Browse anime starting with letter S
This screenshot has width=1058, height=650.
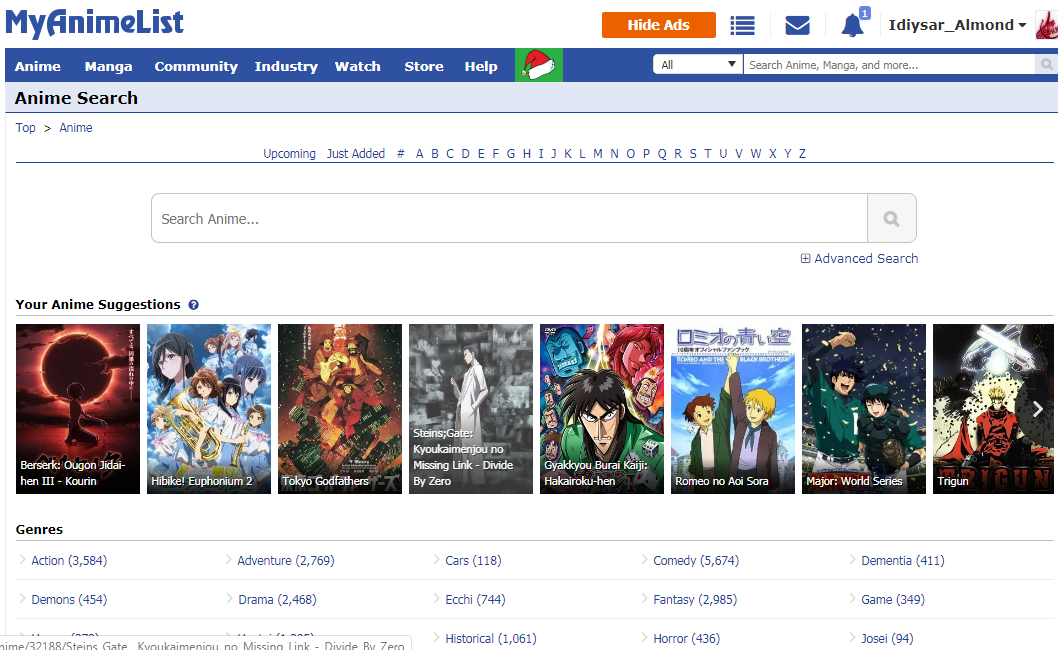[693, 154]
